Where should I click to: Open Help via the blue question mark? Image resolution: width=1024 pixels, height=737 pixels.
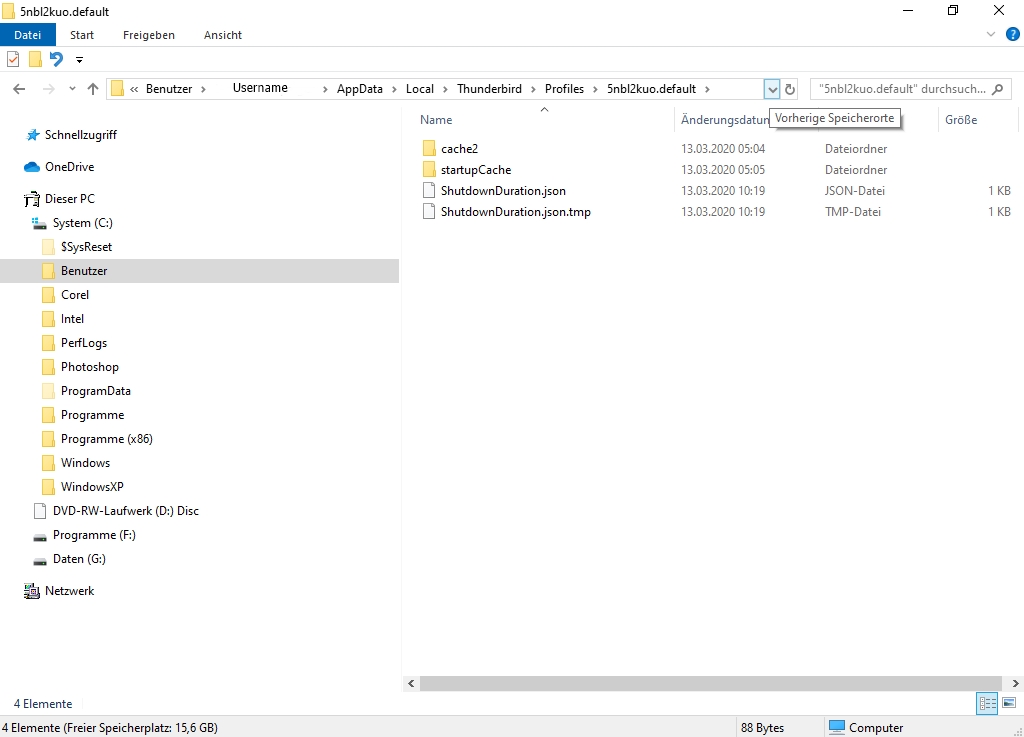(x=1012, y=34)
